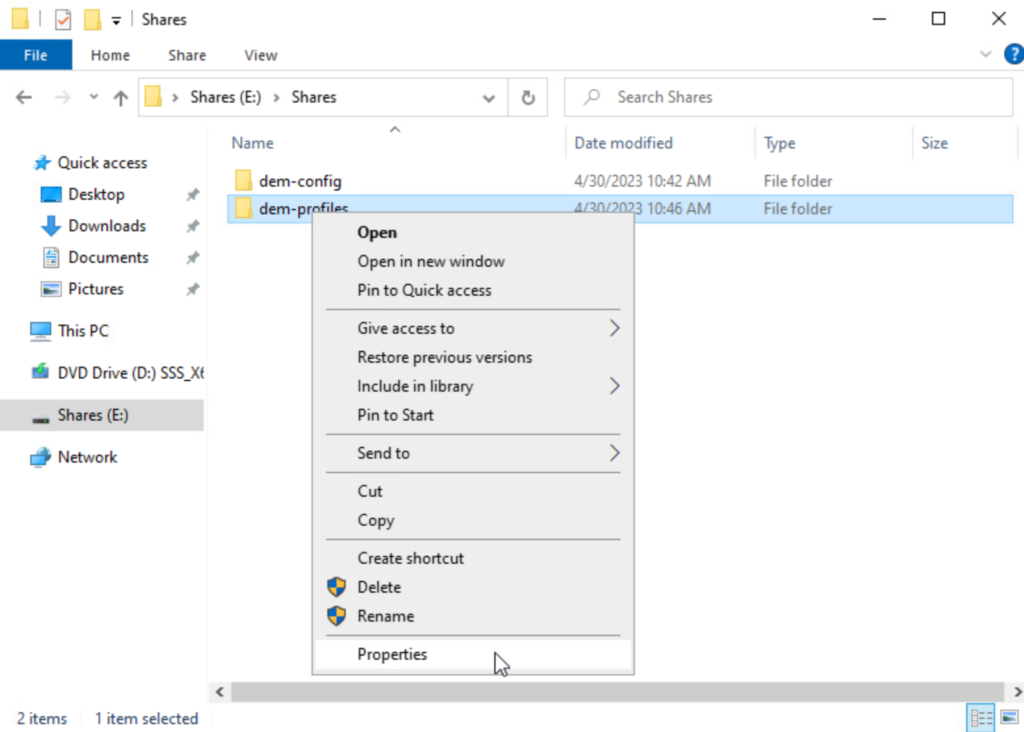Screen dimensions: 1024x732
Task: Open the Recent locations dropdown arrow
Action: [x=94, y=97]
